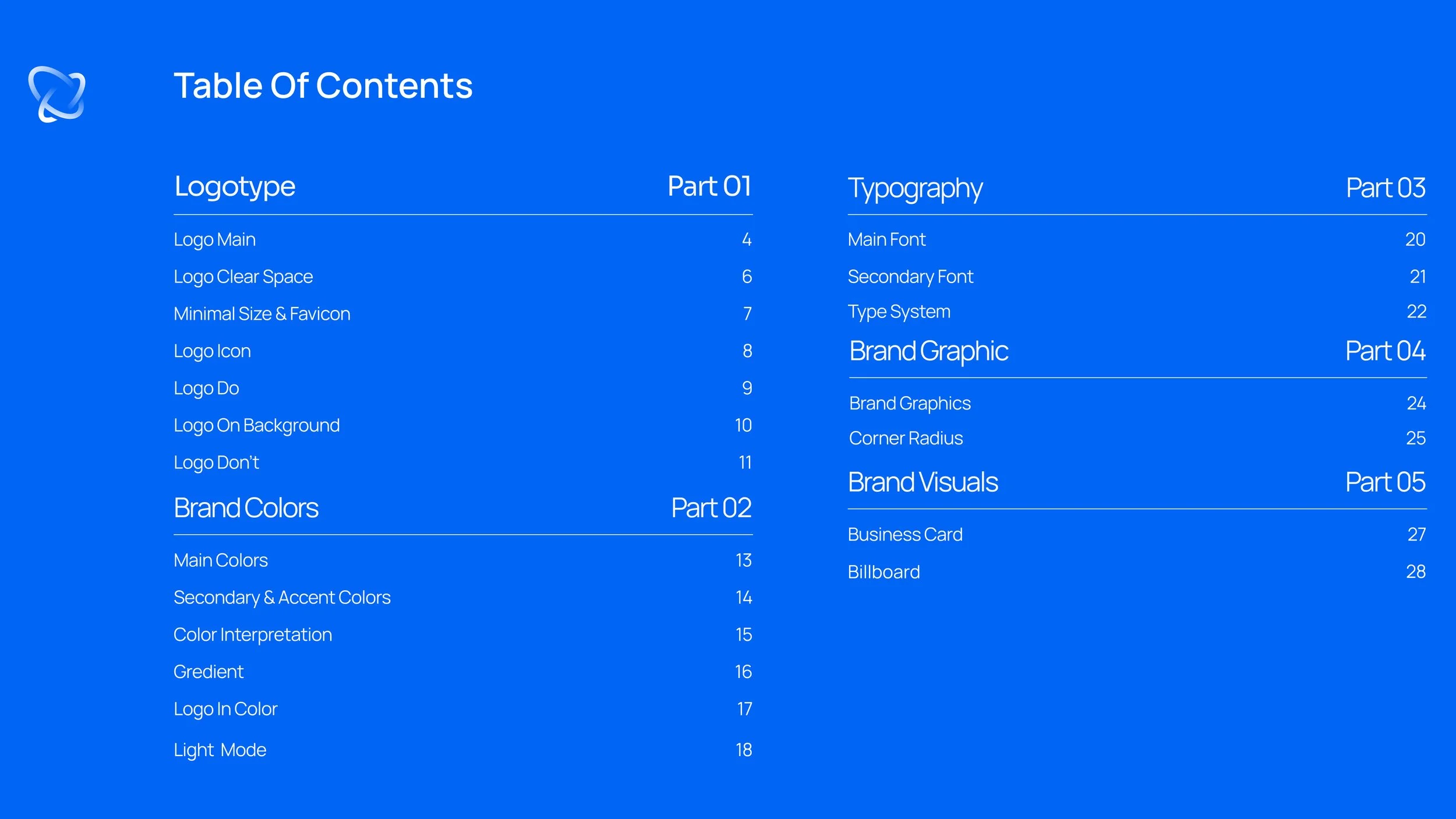Click the Brand Colors section heading
1456x819 pixels.
246,508
